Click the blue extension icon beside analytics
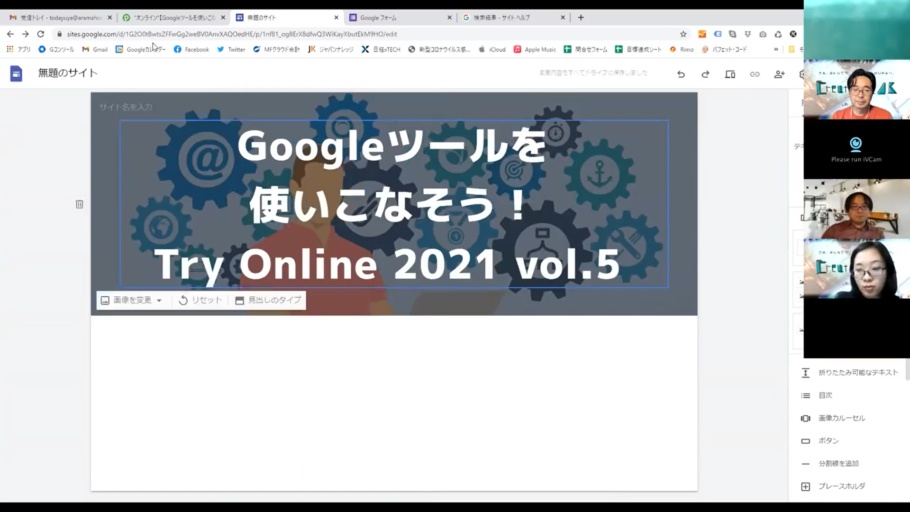This screenshot has height=512, width=910. (717, 34)
